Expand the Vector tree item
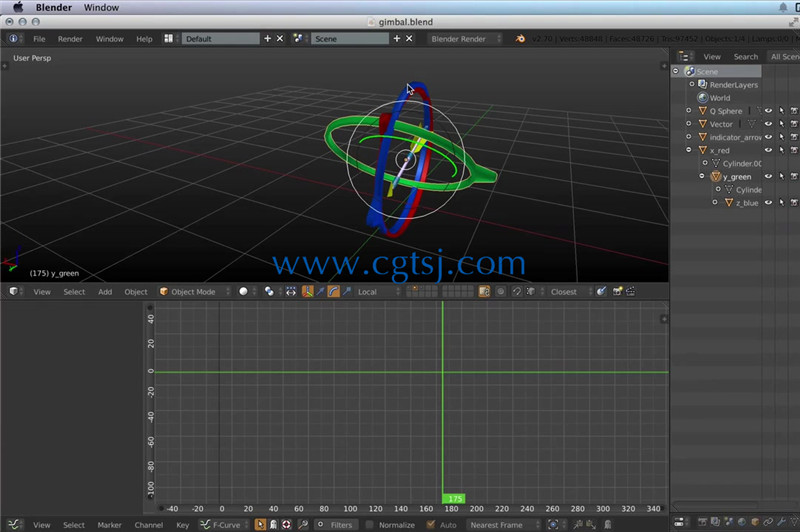The height and width of the screenshot is (532, 800). pyautogui.click(x=689, y=124)
